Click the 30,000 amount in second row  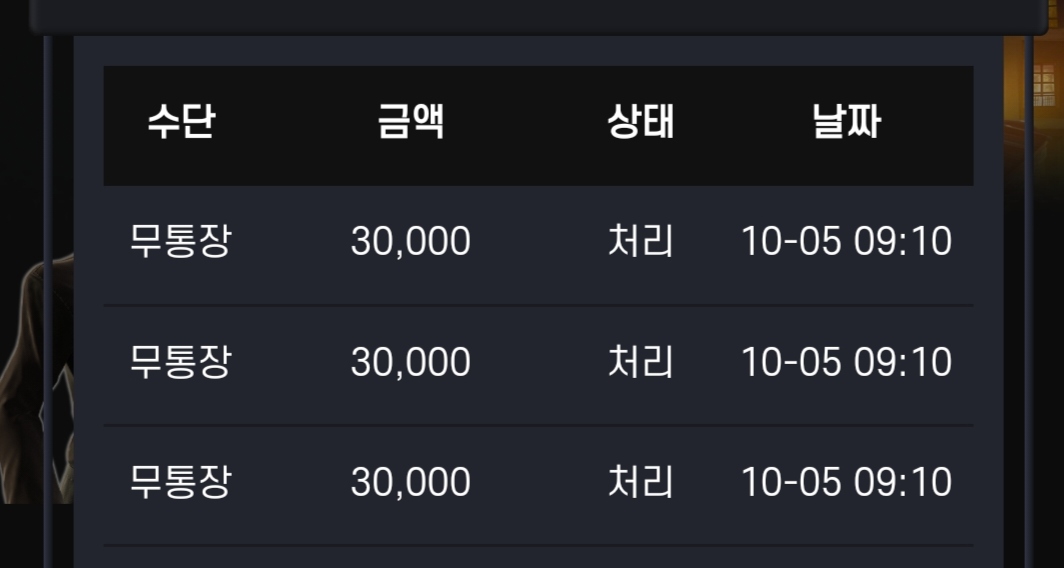pos(411,362)
